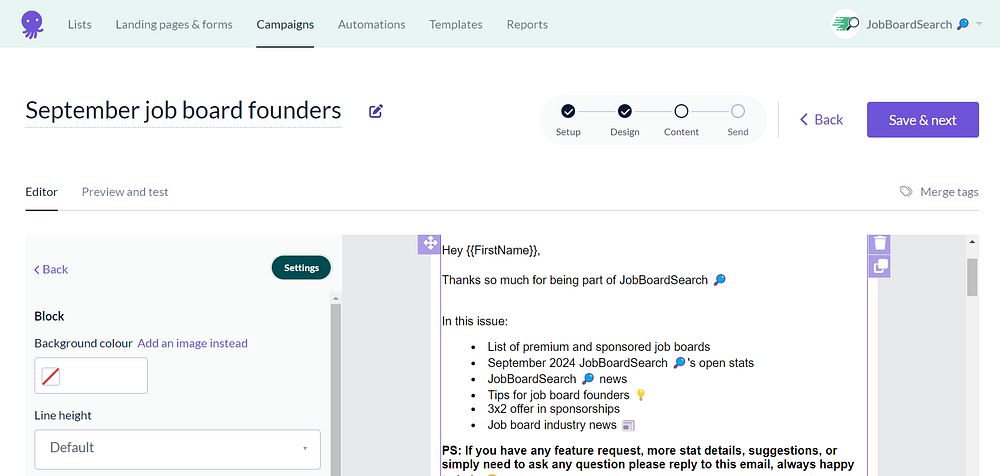1000x476 pixels.
Task: Go to Campaigns section
Action: coord(285,24)
